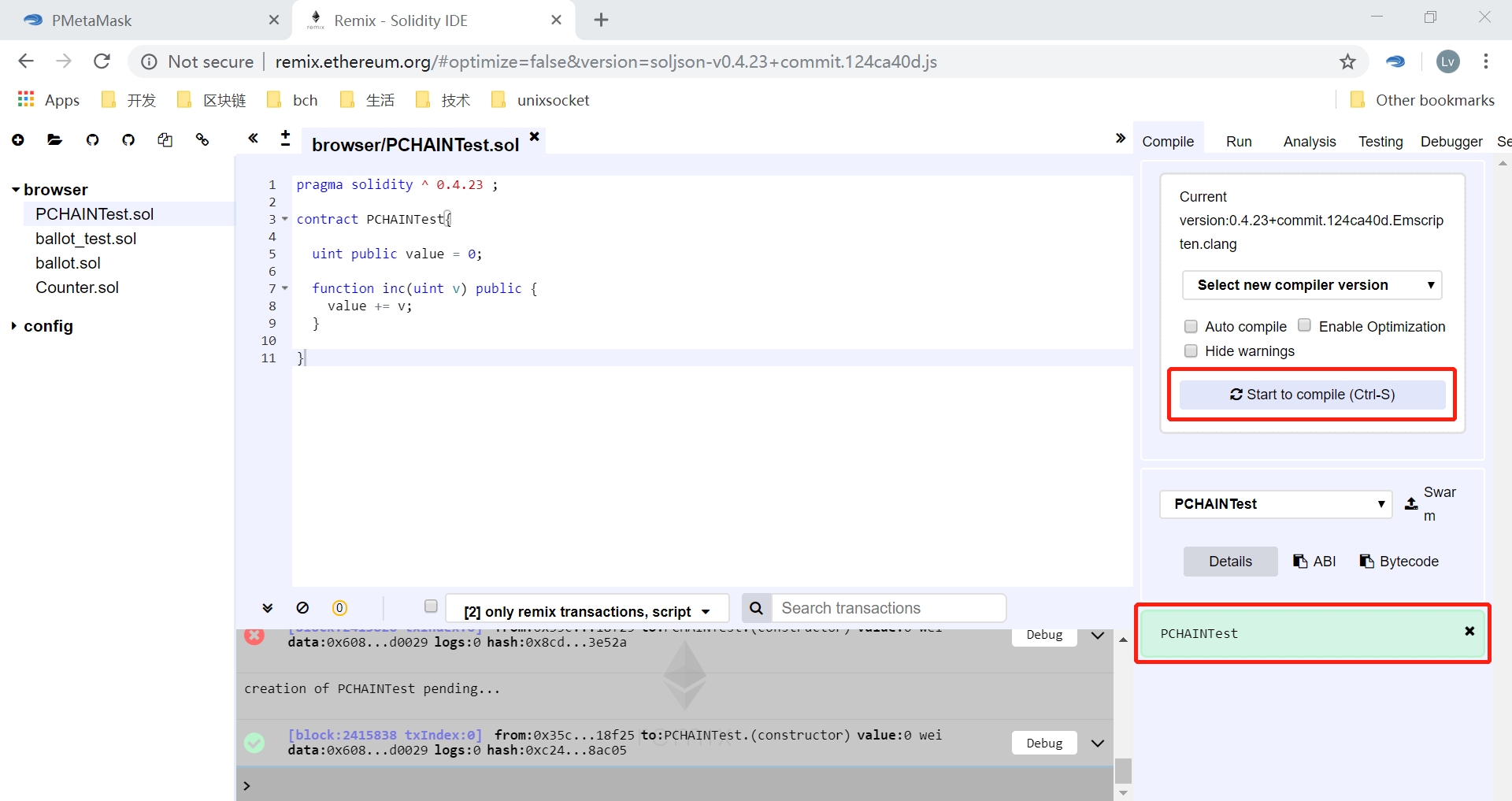The width and height of the screenshot is (1512, 801).
Task: Switch to the Run tab
Action: point(1238,142)
